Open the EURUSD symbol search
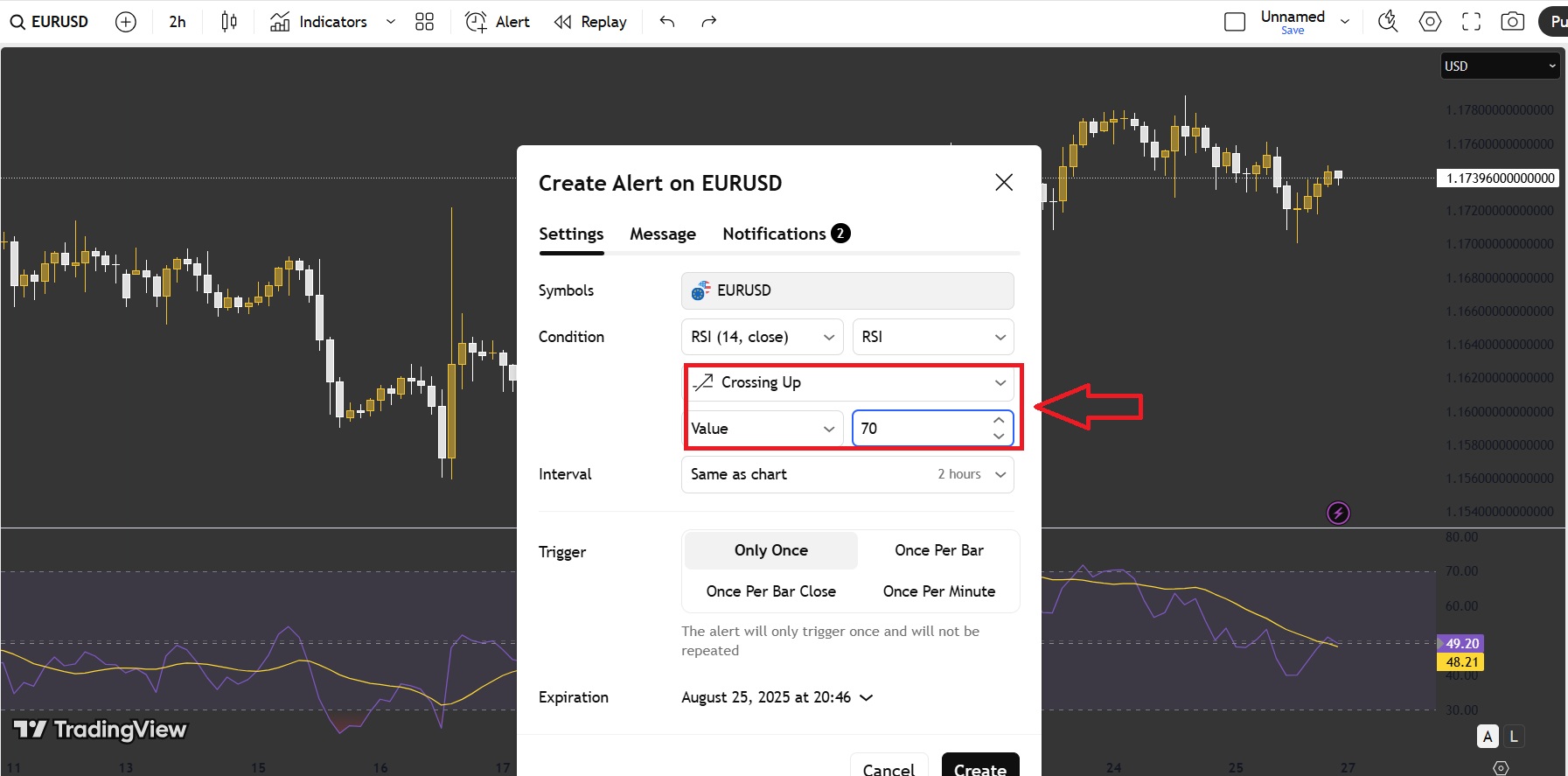Viewport: 1568px width, 776px height. pyautogui.click(x=50, y=22)
